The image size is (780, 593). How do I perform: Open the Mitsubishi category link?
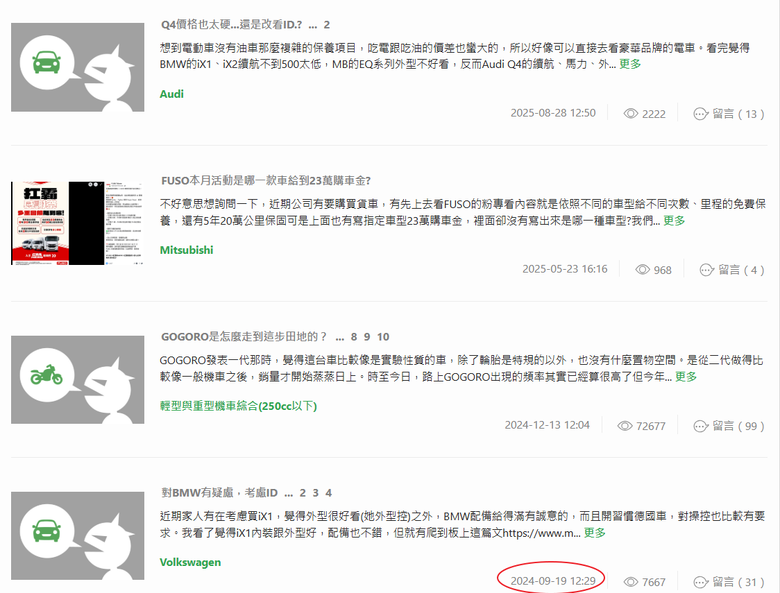coord(187,250)
